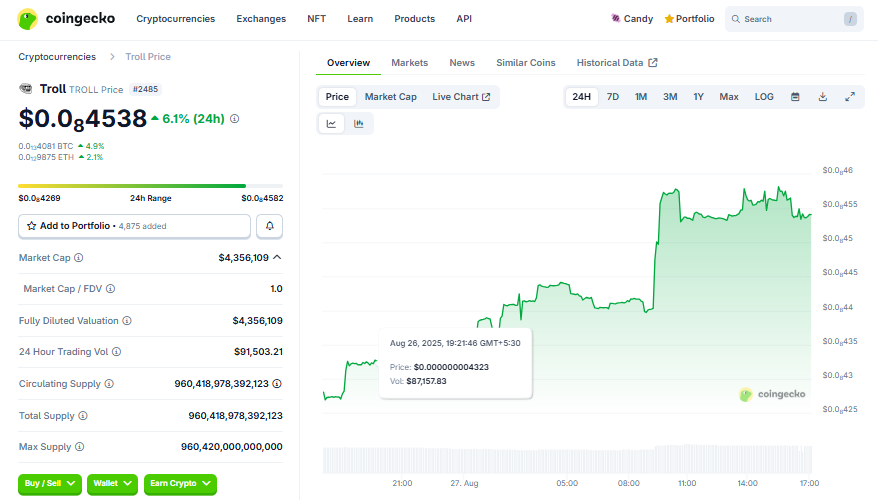Show Max Supply info icon
878x500 pixels.
click(x=80, y=447)
